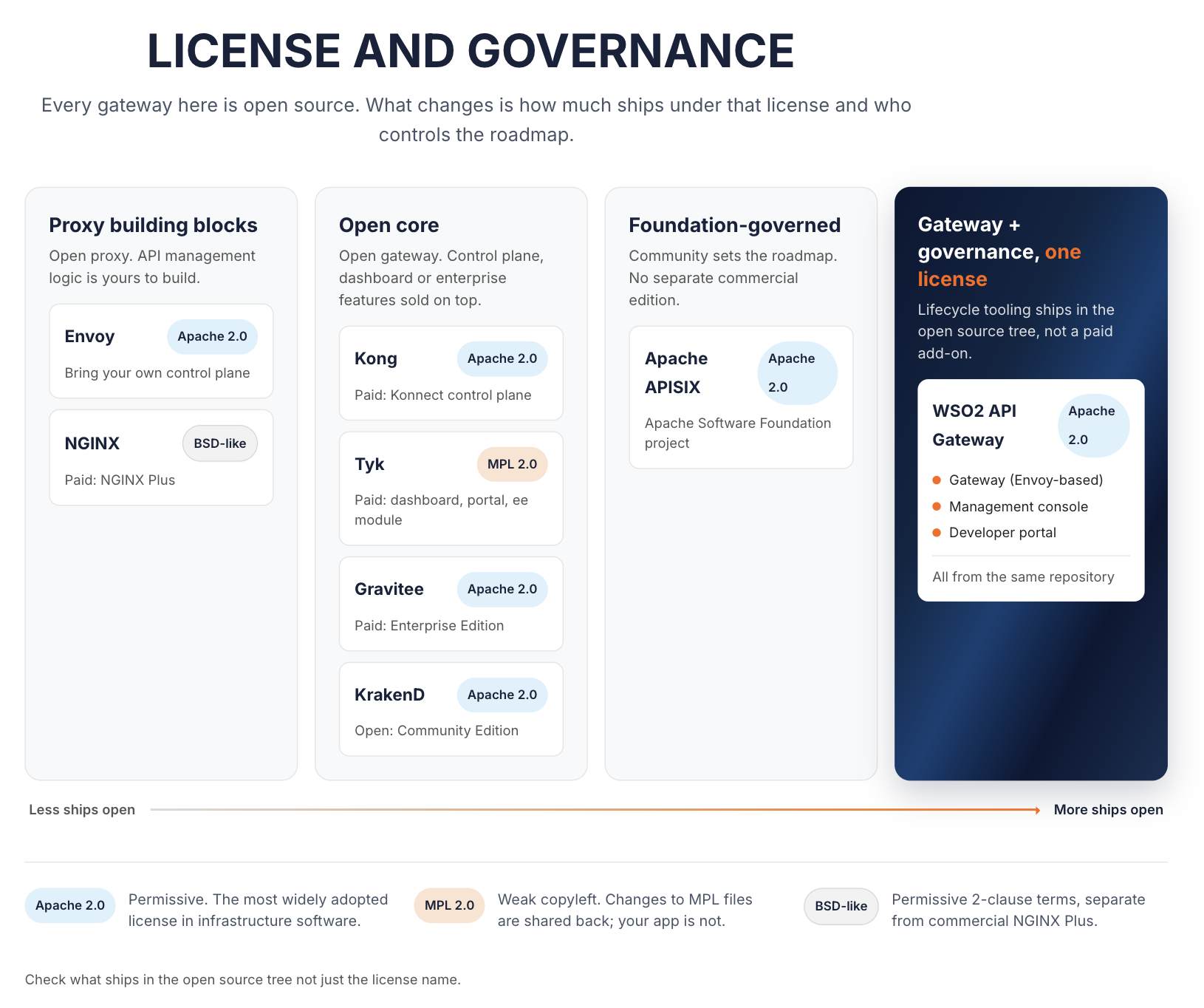Click the 'Gateway + governance, one license' heading
Image resolution: width=1204 pixels, height=1008 pixels.
pyautogui.click(x=999, y=252)
